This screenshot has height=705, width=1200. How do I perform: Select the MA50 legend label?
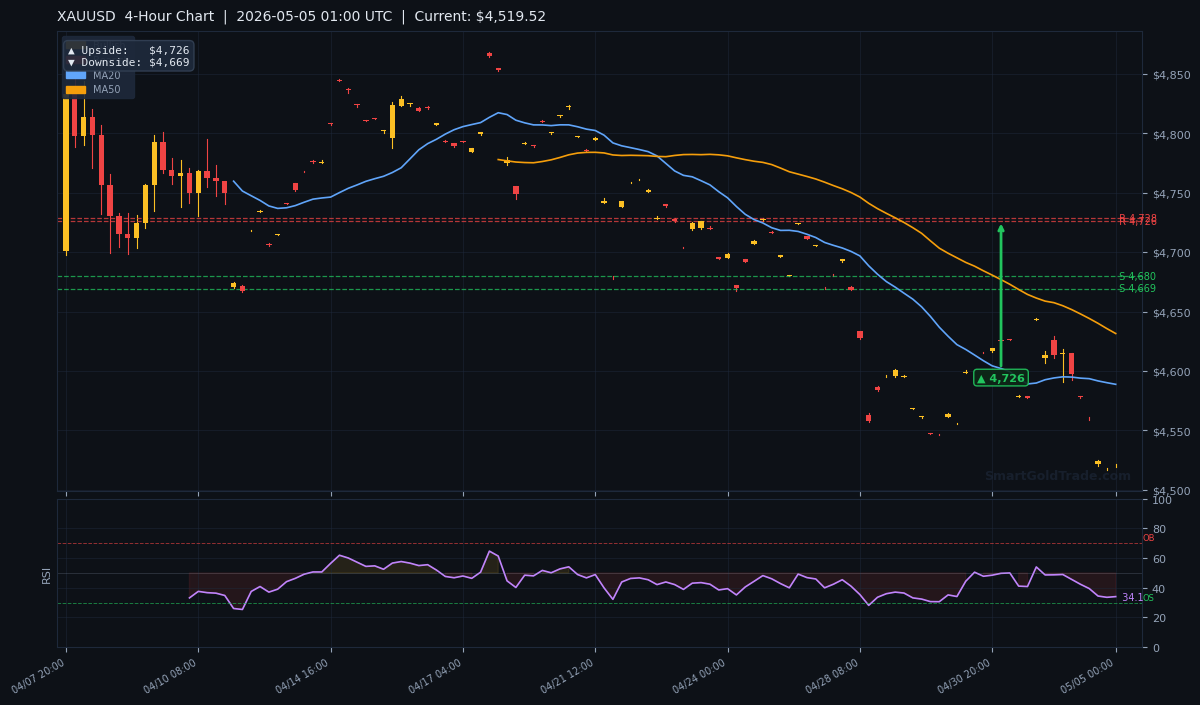[x=107, y=89]
